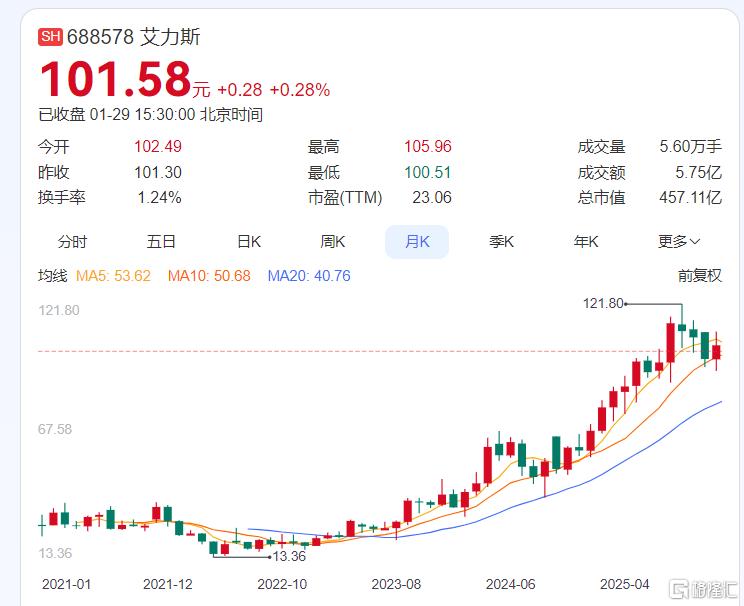
Task: Click the 市盈(TTM) value 23.06
Action: click(x=432, y=197)
